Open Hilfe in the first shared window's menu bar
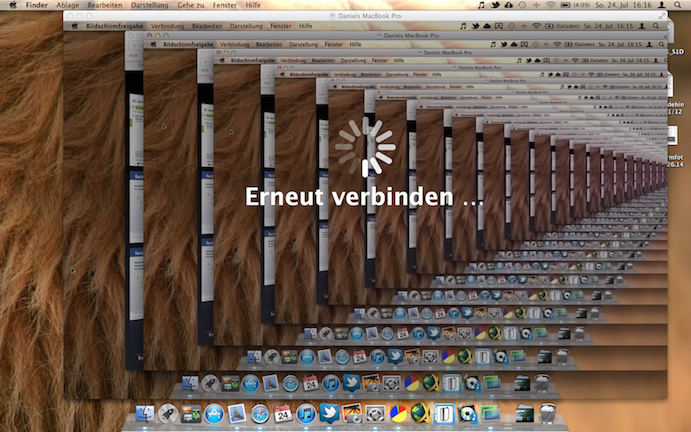 tap(305, 26)
